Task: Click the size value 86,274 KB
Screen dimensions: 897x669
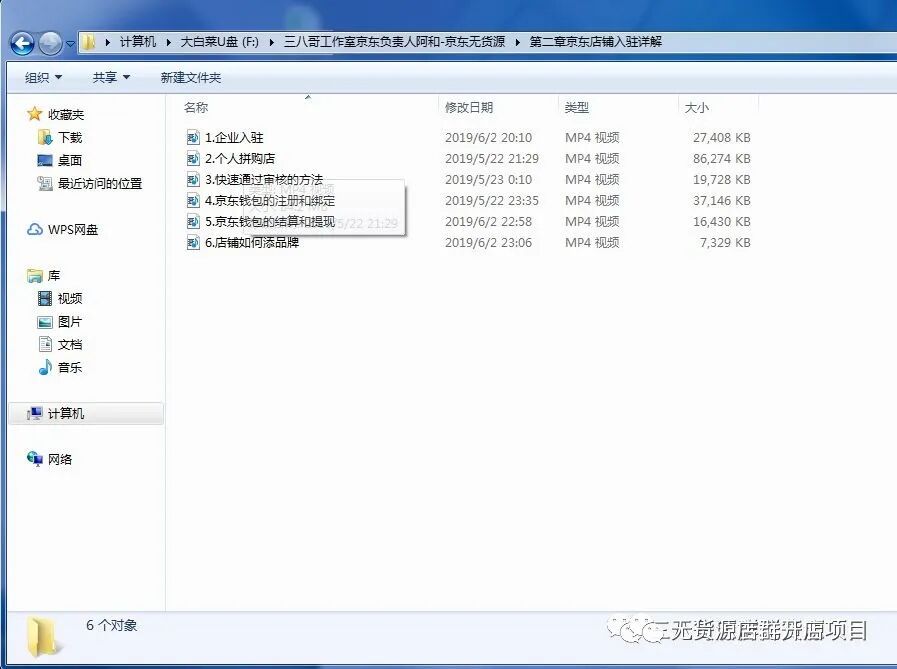Action: (x=721, y=159)
